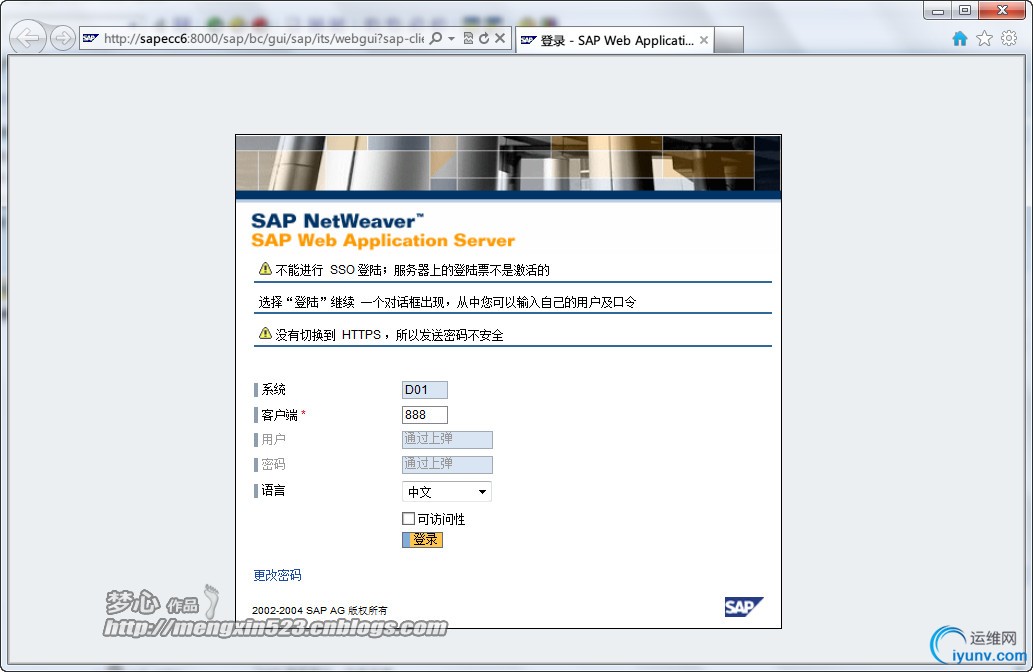Toggle the Compatibility View icon
Viewport: 1033px width, 672px height.
click(468, 38)
